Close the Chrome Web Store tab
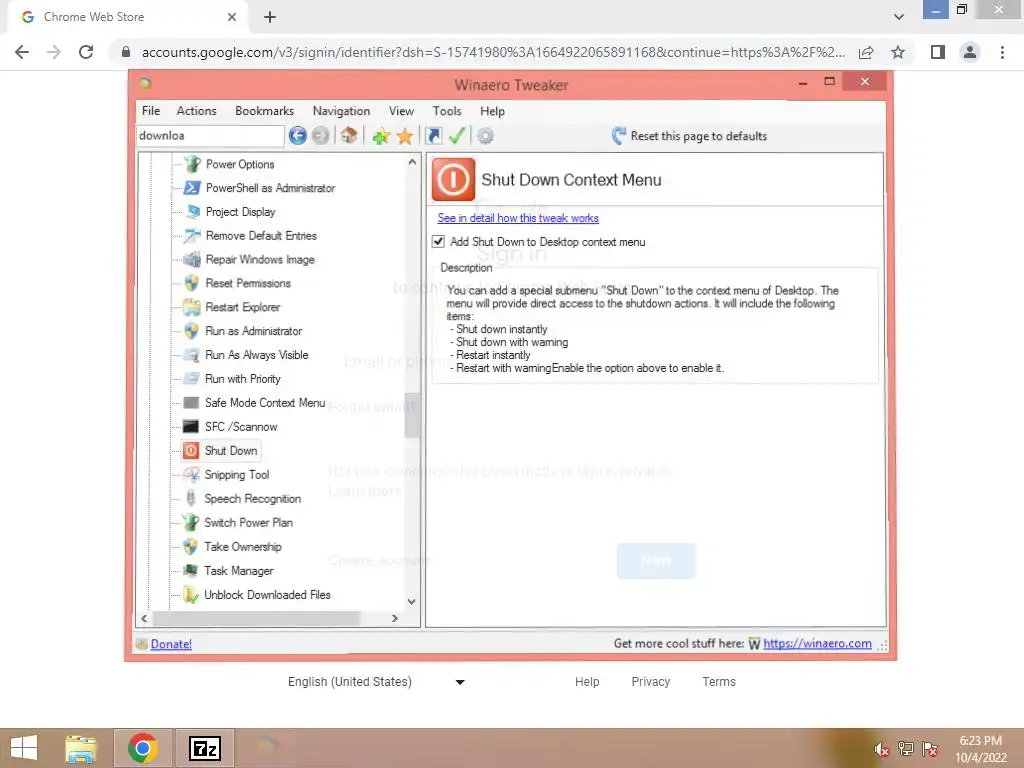 [232, 17]
